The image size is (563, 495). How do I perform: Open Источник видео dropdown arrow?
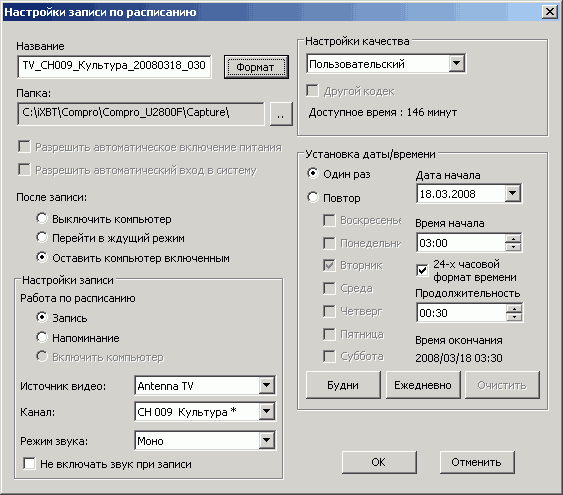coord(267,386)
